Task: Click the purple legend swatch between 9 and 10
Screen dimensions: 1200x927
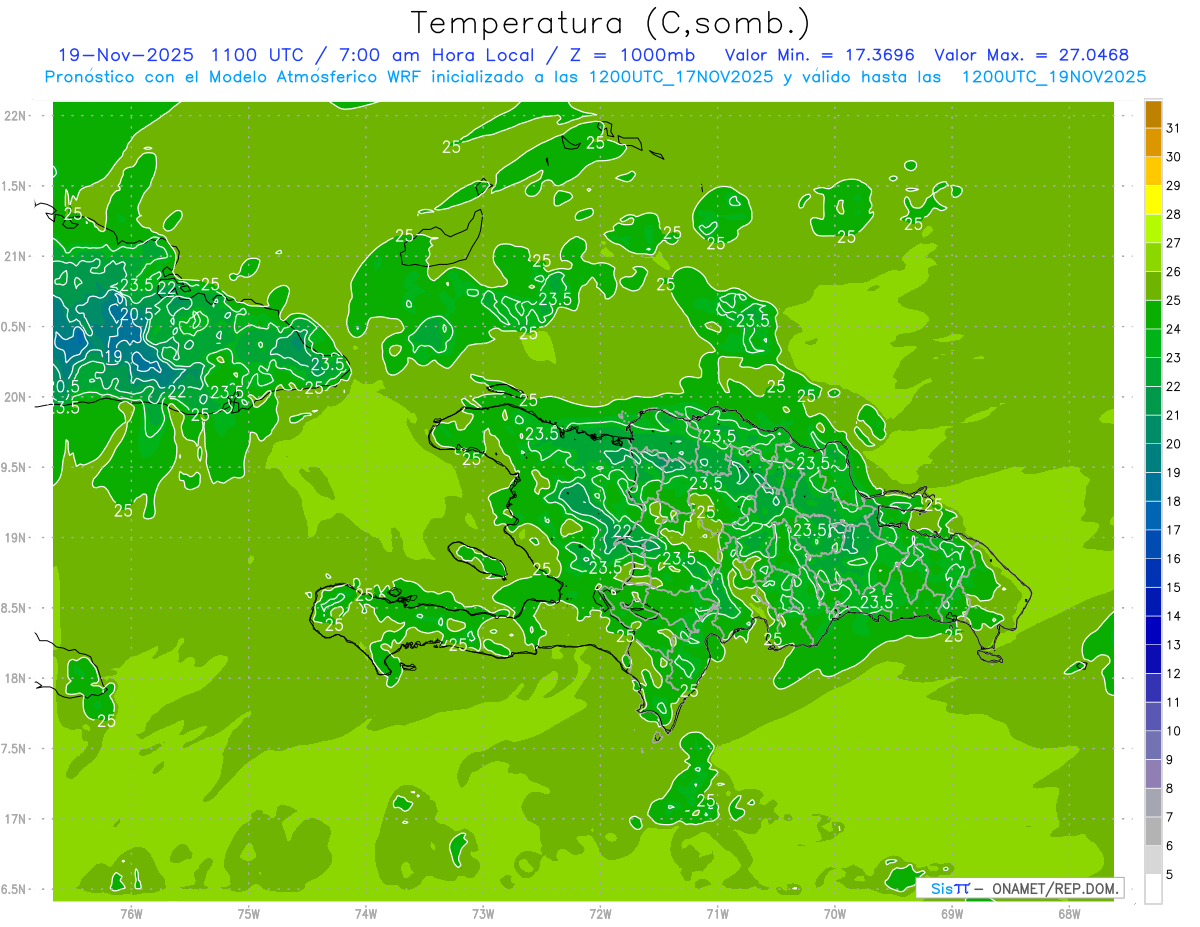Action: click(x=1153, y=745)
